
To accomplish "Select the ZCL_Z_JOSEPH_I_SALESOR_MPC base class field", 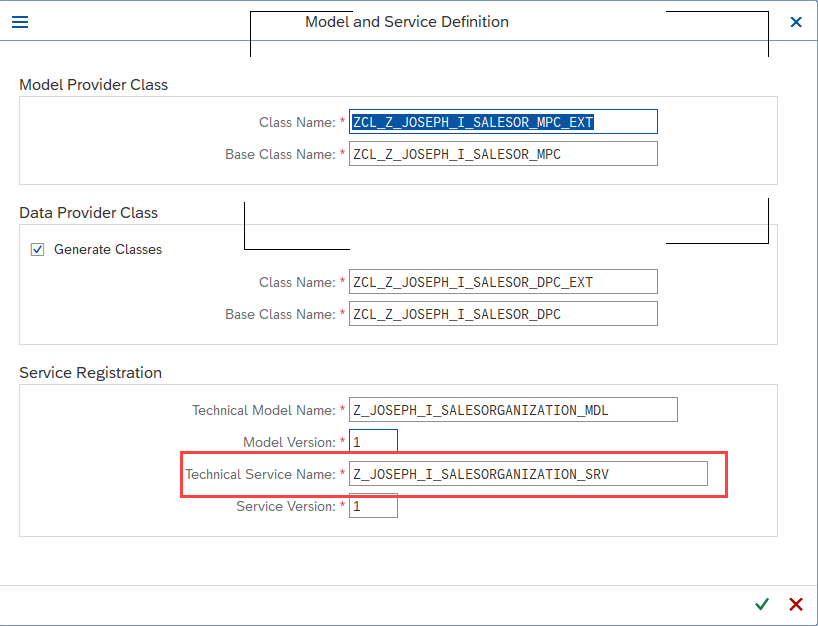I will [x=503, y=154].
